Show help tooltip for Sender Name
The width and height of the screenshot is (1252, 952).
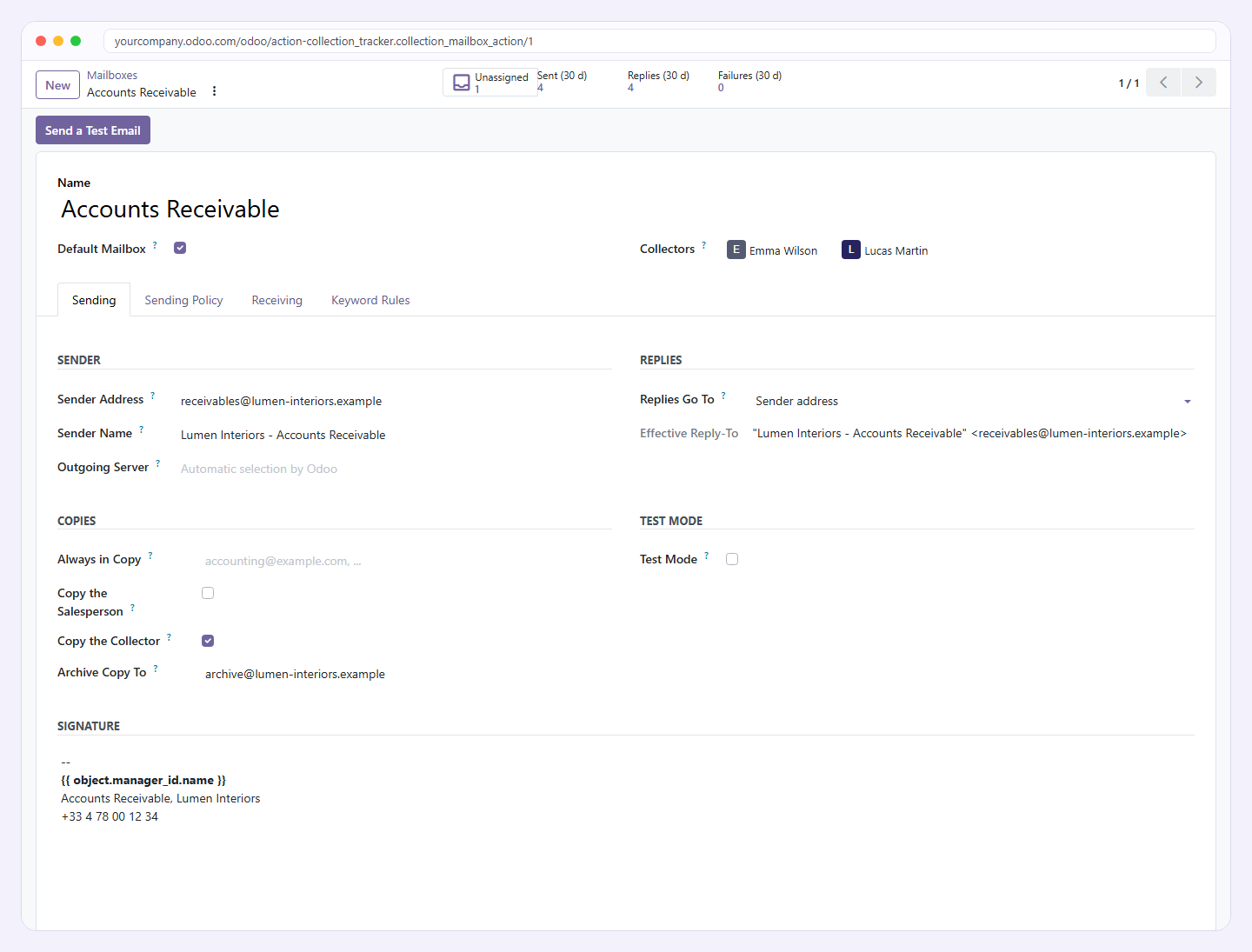pos(142,429)
